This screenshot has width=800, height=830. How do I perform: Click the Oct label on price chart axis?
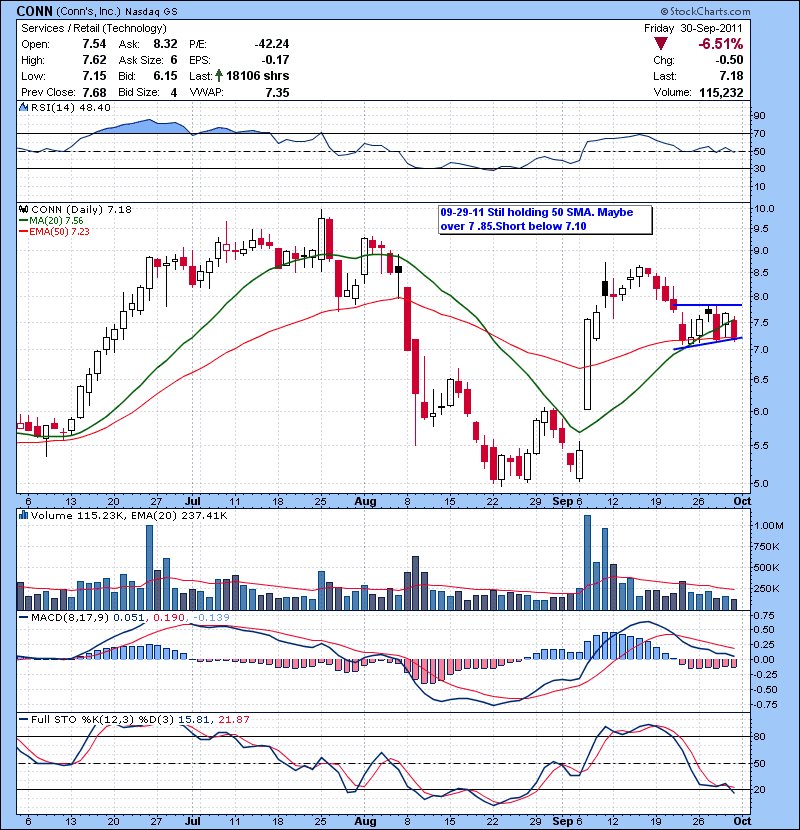pyautogui.click(x=742, y=501)
